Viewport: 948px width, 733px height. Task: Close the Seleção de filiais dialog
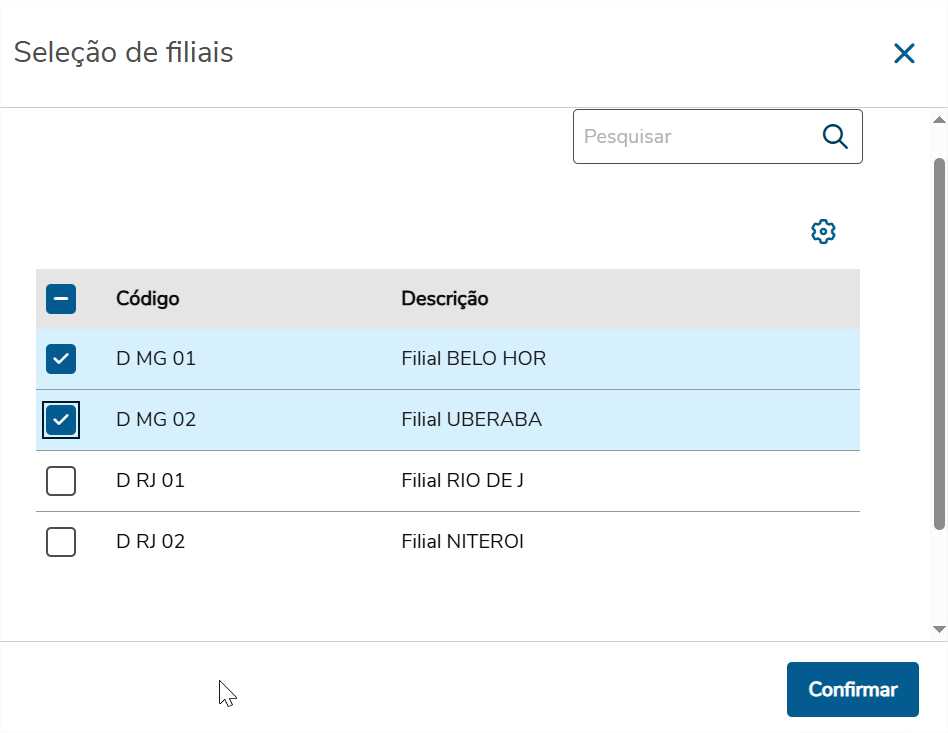904,54
